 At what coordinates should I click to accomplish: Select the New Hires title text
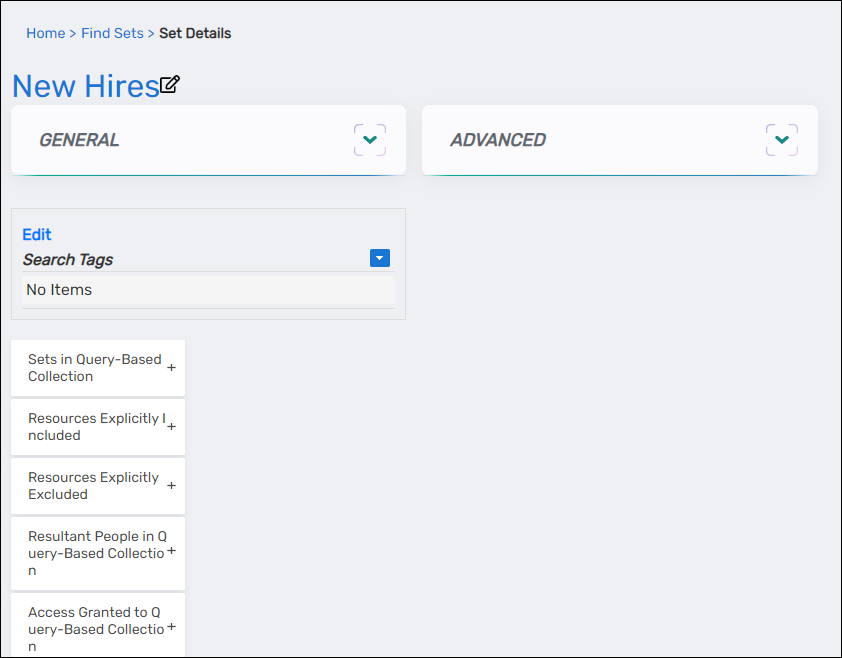tap(85, 86)
